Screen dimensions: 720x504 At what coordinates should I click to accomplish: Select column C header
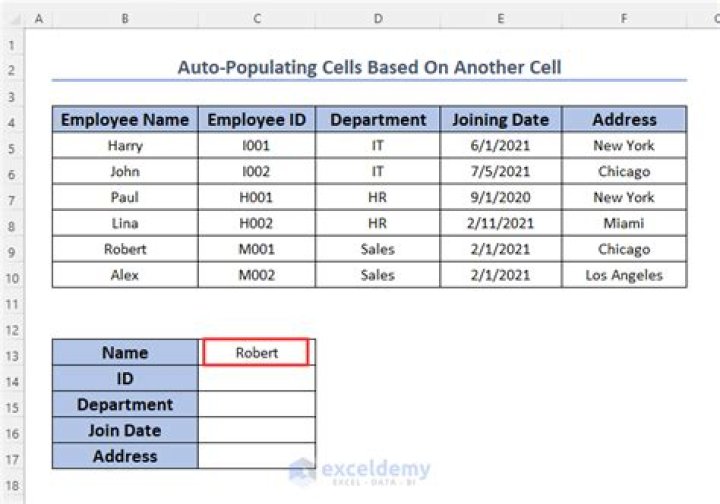click(x=257, y=18)
